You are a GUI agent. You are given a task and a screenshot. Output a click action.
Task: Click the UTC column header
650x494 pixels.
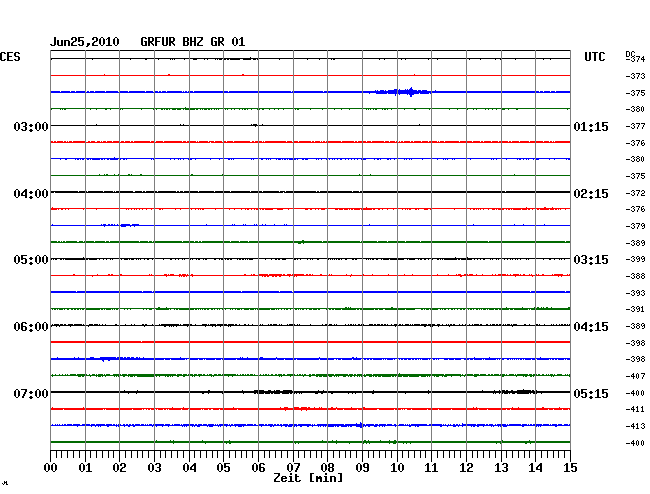click(x=594, y=57)
